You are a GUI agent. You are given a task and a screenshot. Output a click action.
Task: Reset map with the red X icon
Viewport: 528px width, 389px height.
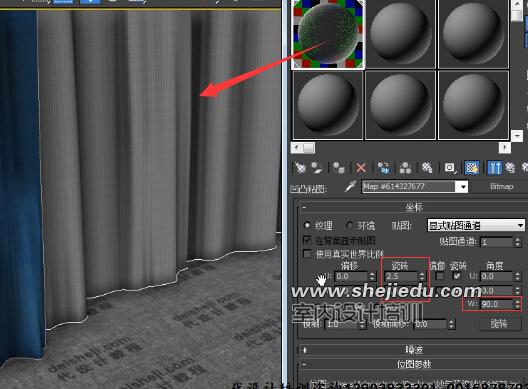click(361, 167)
